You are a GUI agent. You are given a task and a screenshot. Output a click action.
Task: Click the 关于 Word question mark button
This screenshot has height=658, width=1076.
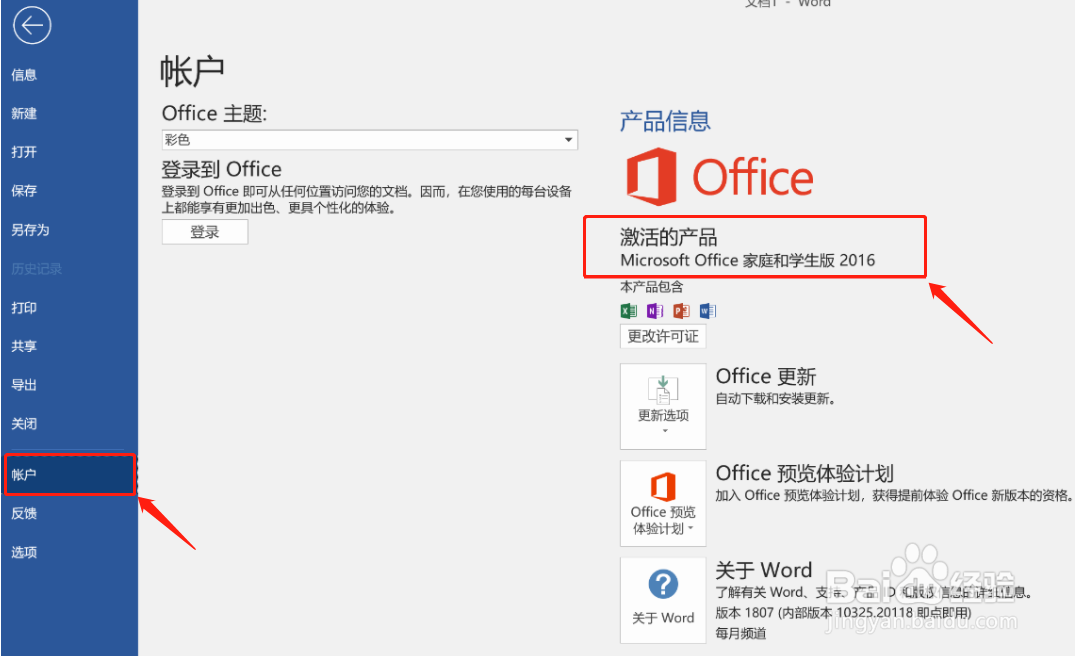[x=663, y=600]
